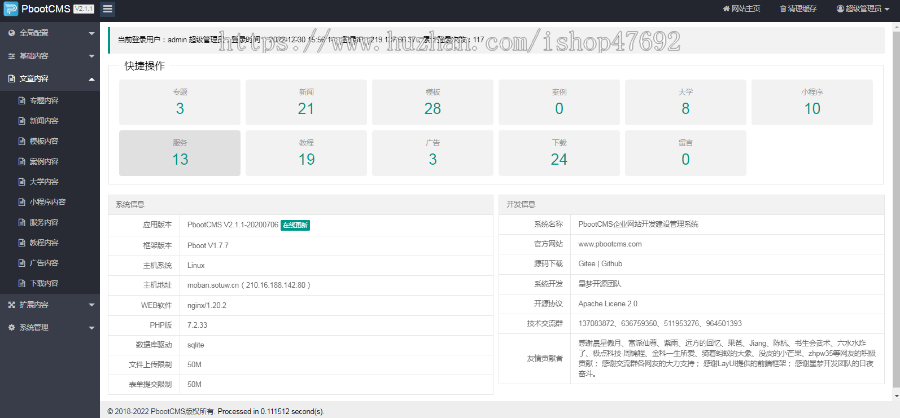Open the 教程 quick card showing 19
This screenshot has height=418, width=900.
(x=306, y=153)
